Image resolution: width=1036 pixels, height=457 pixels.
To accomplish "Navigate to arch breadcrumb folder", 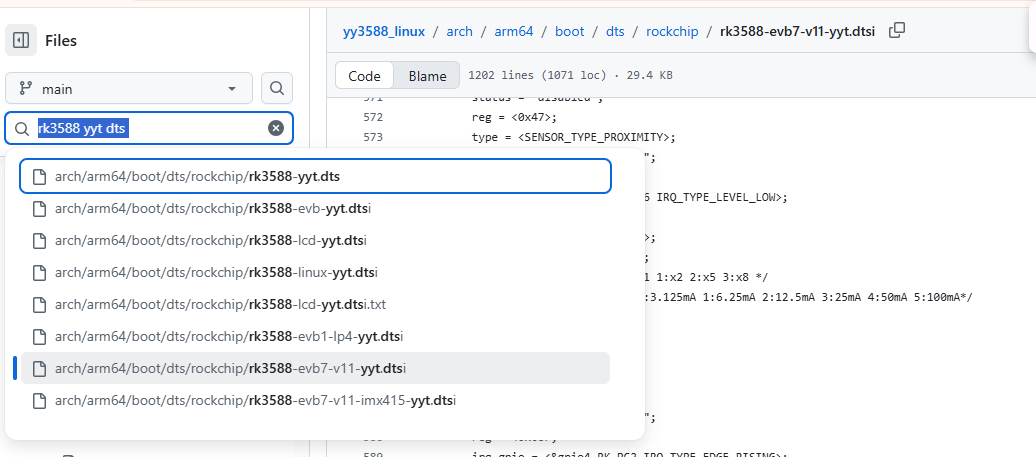I will point(460,31).
